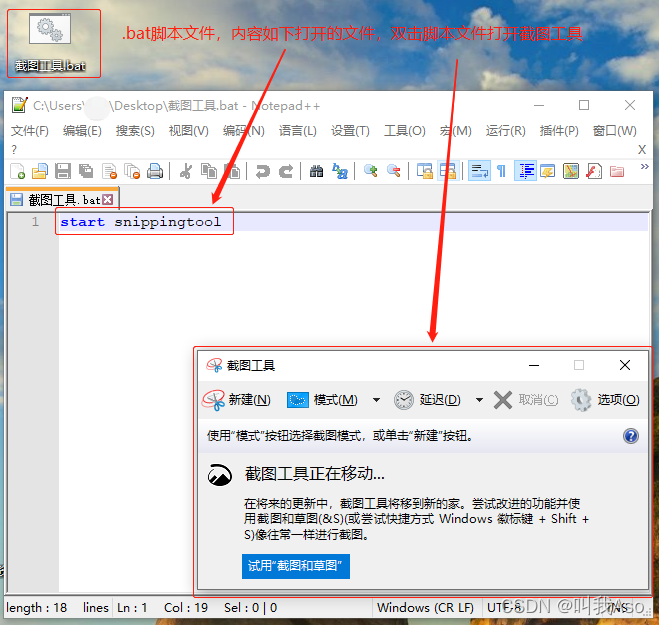This screenshot has height=625, width=659.
Task: Open the 视图(V) menu
Action: coord(189,131)
